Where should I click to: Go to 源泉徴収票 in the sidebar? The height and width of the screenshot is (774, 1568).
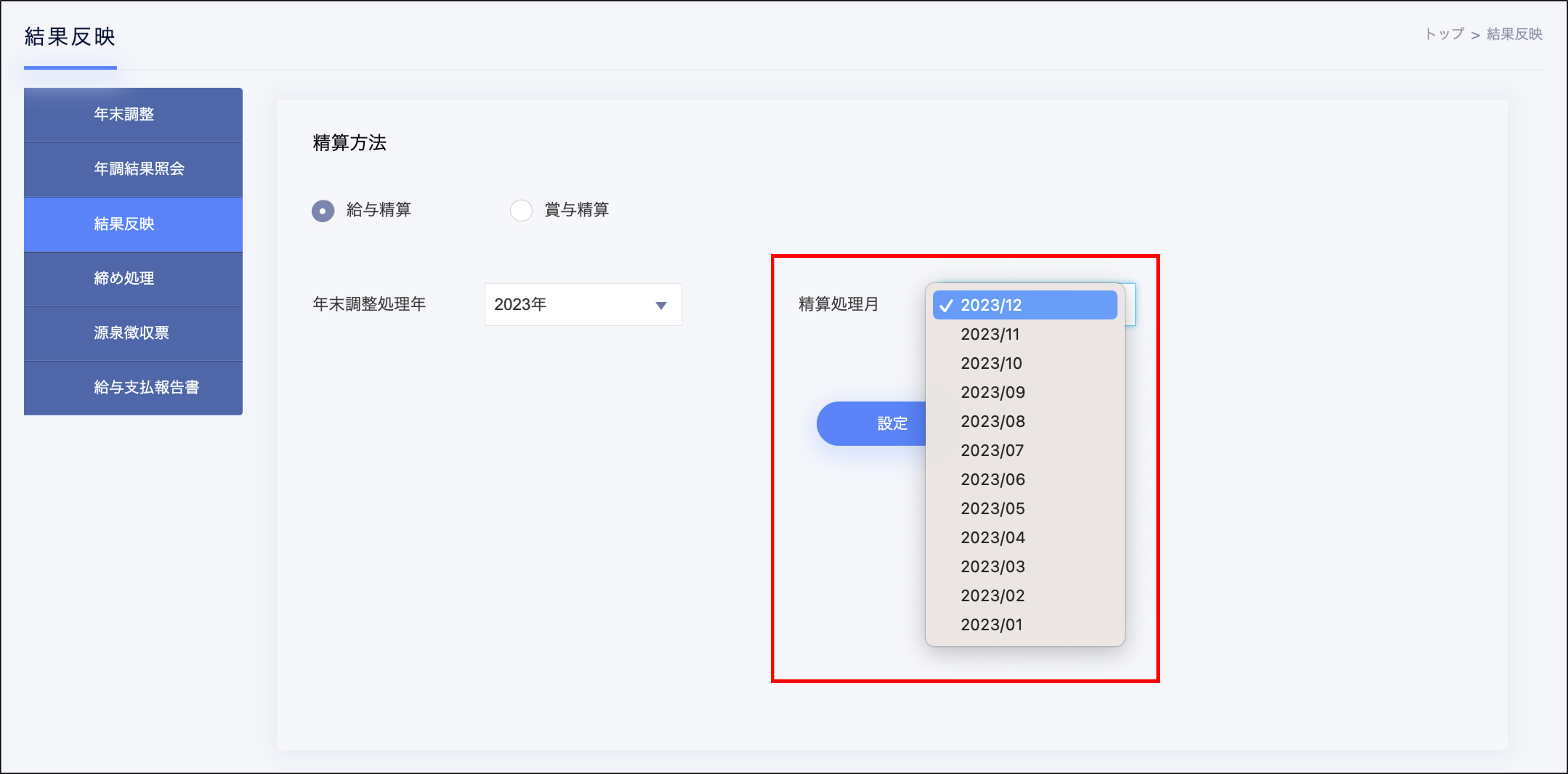point(133,333)
